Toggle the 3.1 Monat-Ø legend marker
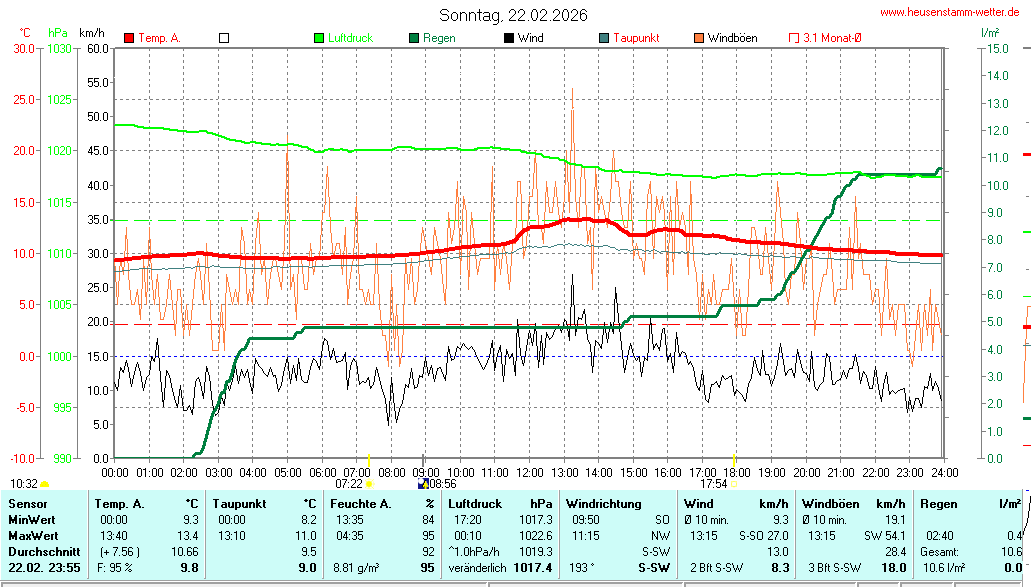1034x587 pixels. (794, 38)
